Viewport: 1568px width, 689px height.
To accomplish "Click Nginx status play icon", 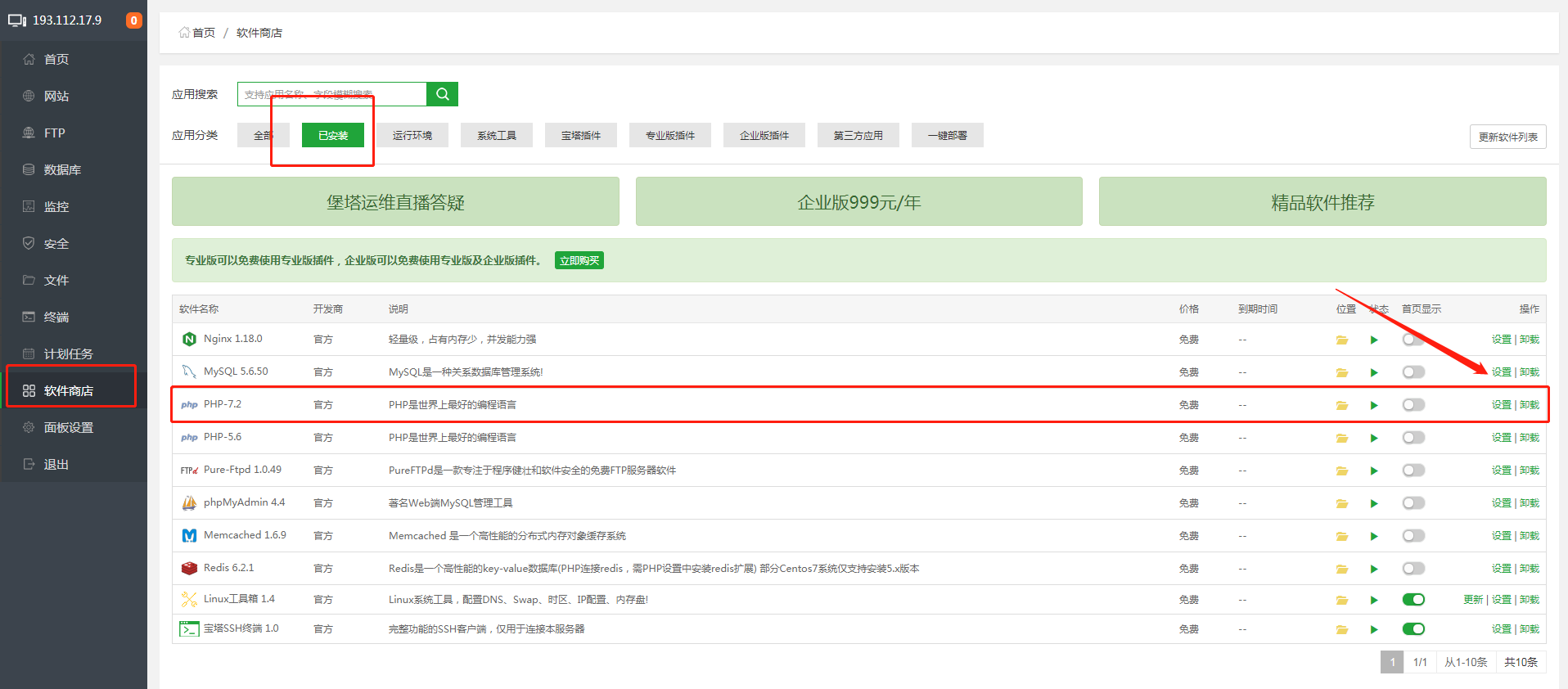I will pos(1374,340).
